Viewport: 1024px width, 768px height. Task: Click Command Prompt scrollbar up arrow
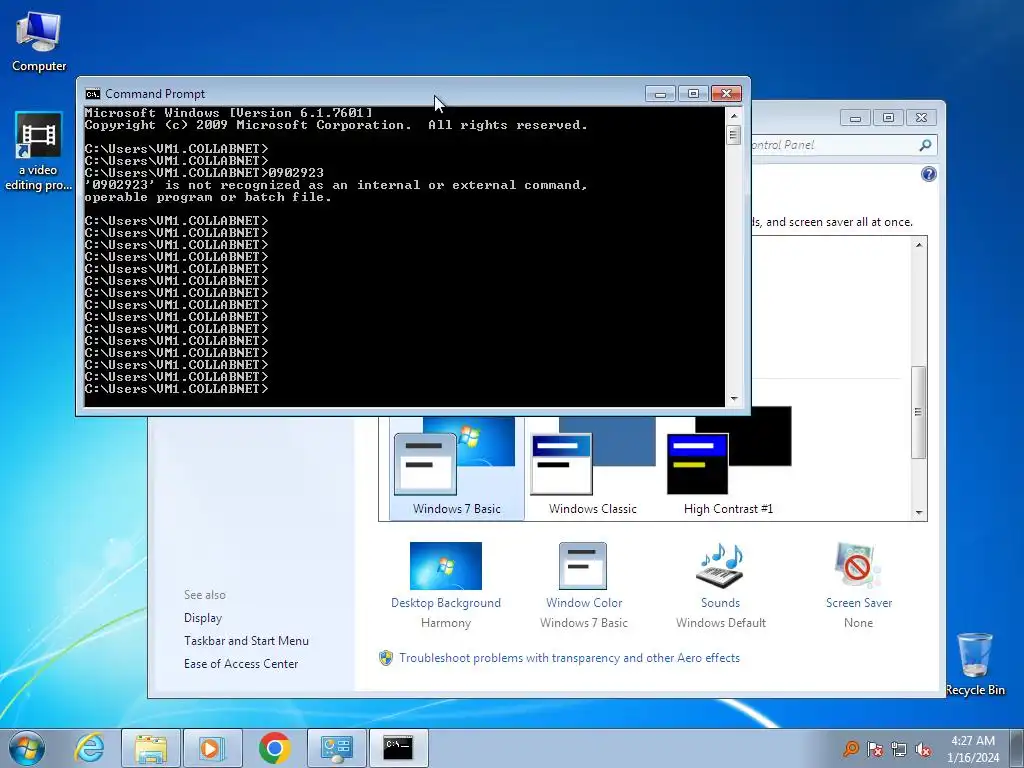[x=734, y=116]
